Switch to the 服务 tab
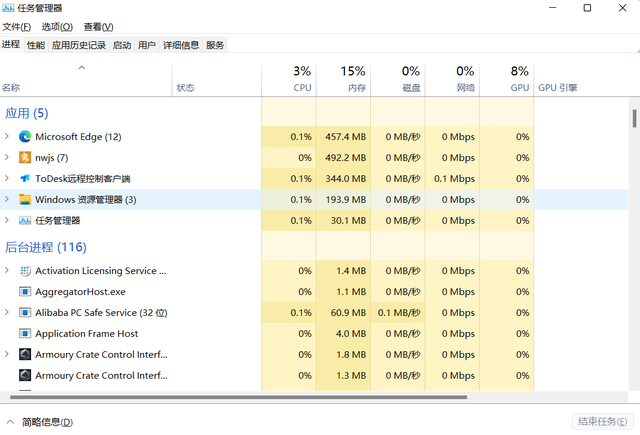 (215, 45)
